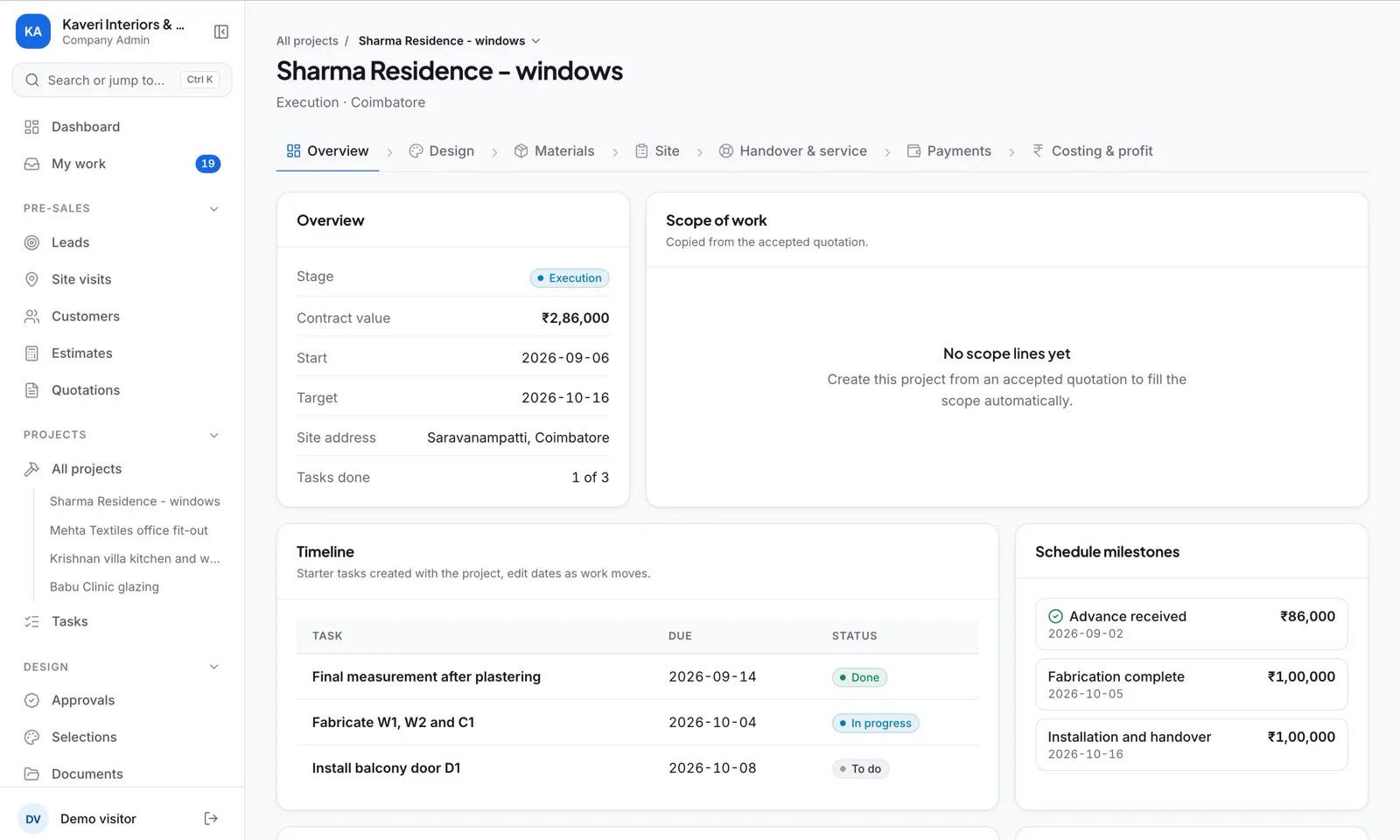This screenshot has height=840, width=1400.
Task: Click the Tasks done value 1 of 3
Action: [x=590, y=477]
